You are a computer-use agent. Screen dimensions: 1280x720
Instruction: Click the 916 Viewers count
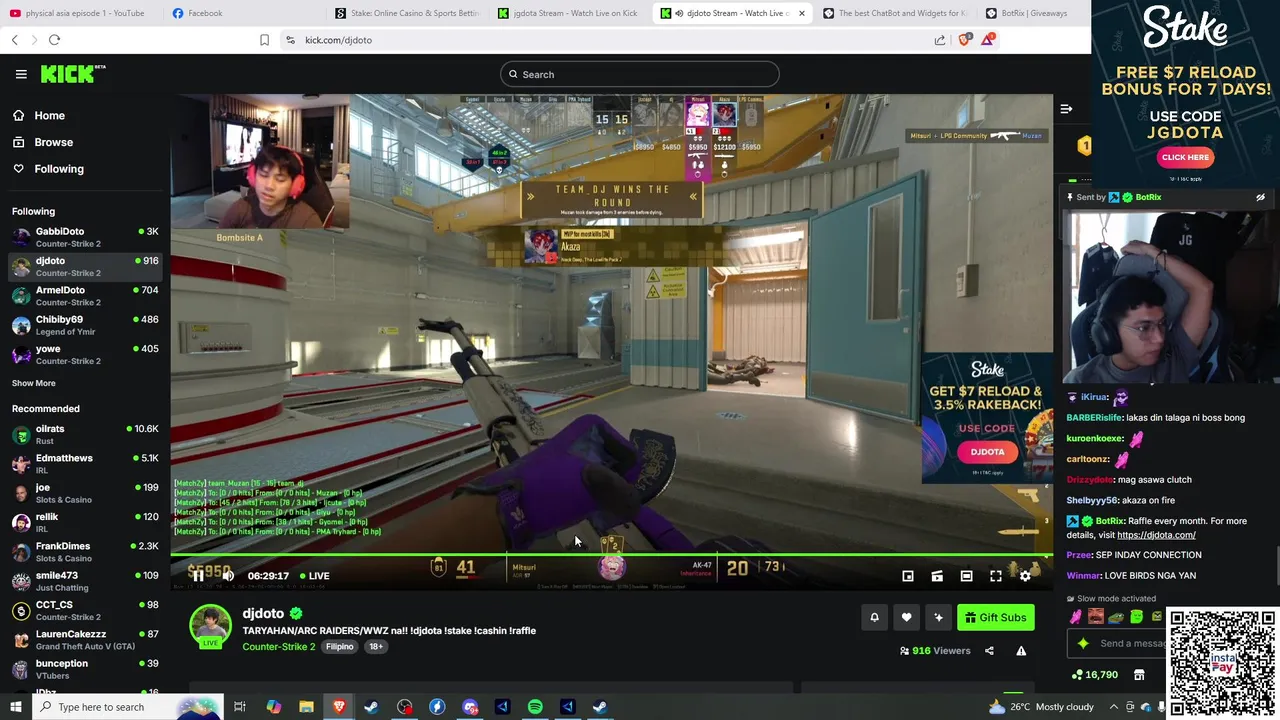pos(935,651)
